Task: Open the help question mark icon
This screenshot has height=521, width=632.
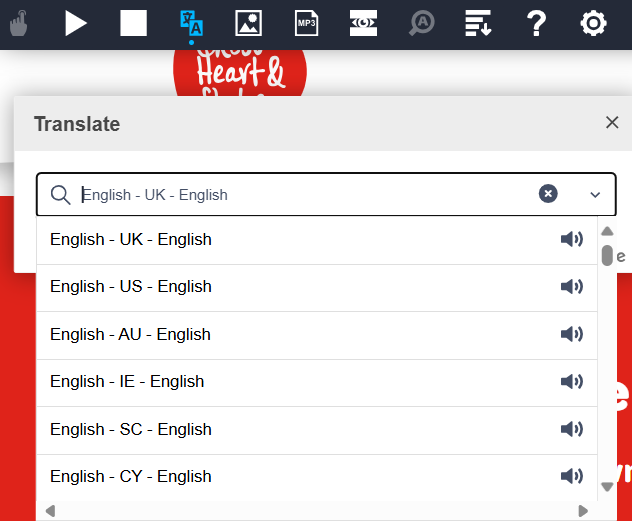Action: pos(537,23)
